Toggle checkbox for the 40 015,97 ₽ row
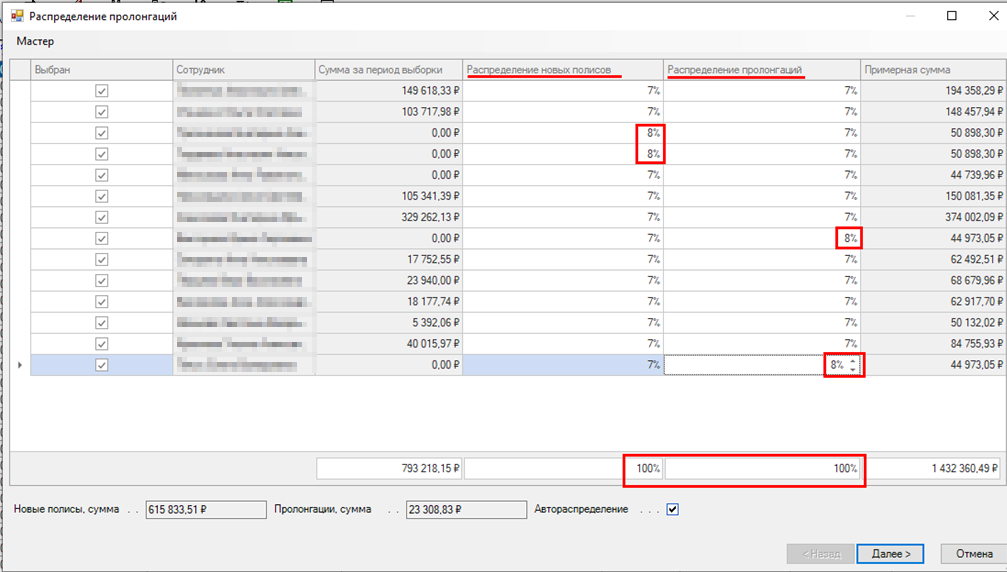This screenshot has height=572, width=1007. [x=101, y=343]
